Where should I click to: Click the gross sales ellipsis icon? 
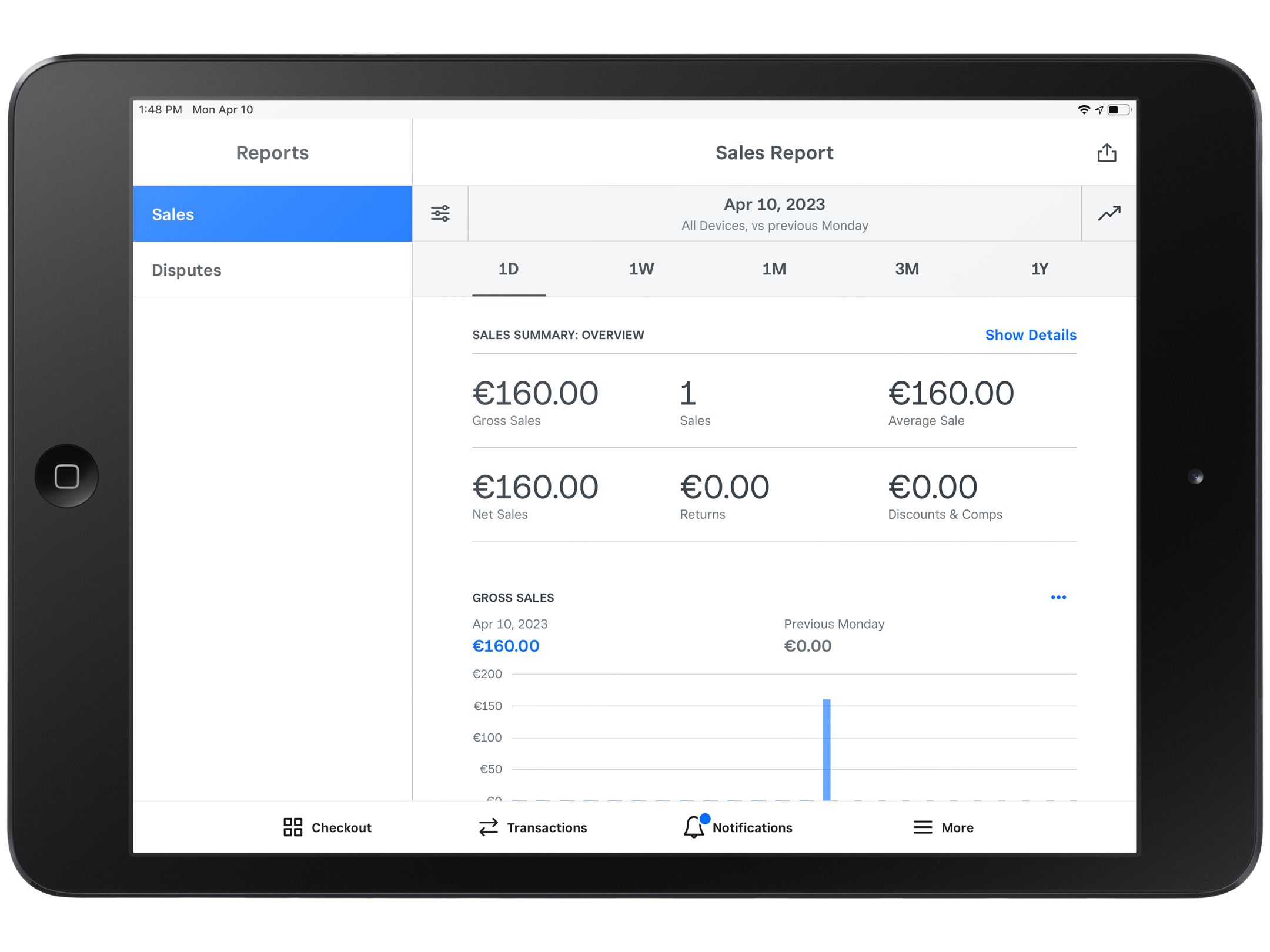1058,597
